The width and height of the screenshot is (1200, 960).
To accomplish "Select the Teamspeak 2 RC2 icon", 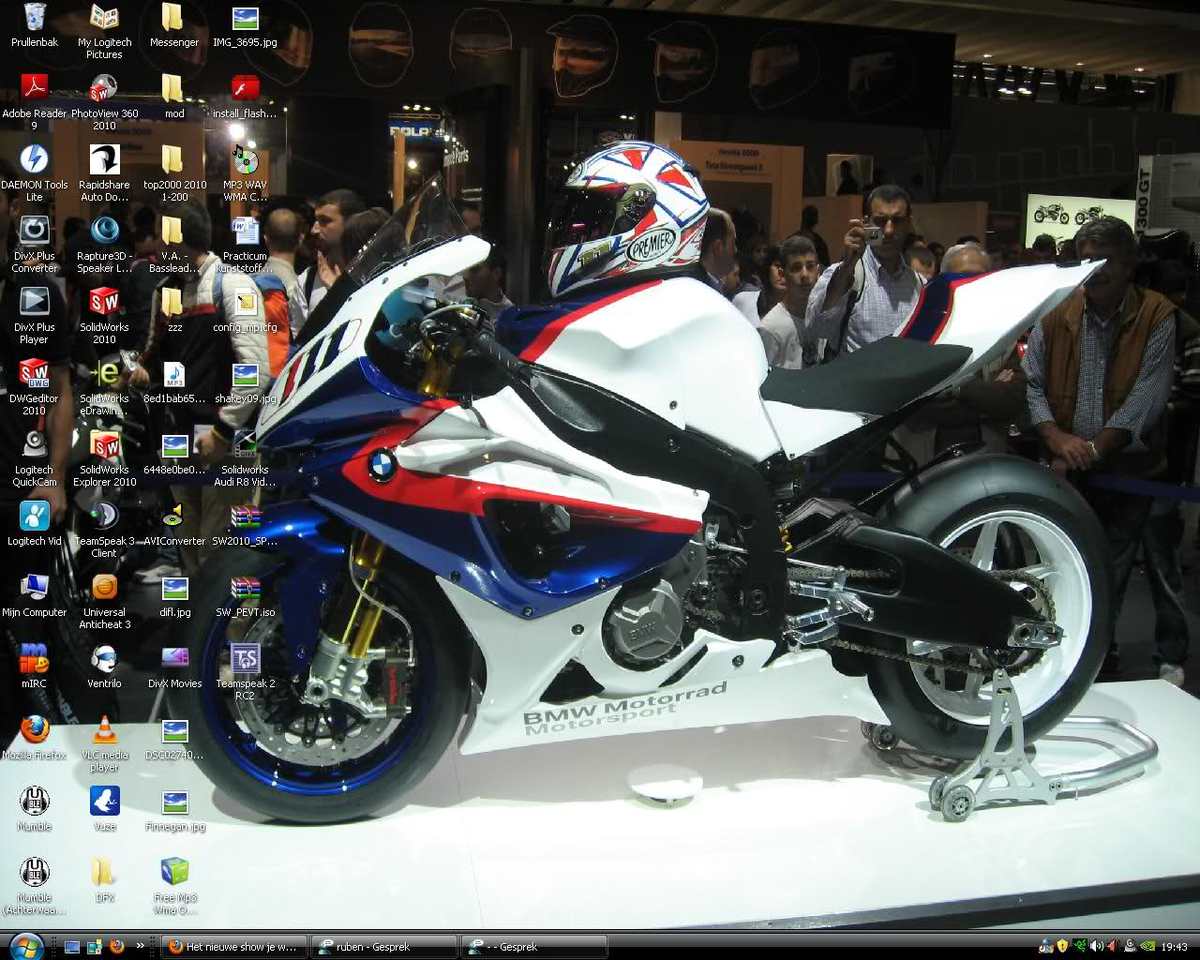I will point(245,658).
